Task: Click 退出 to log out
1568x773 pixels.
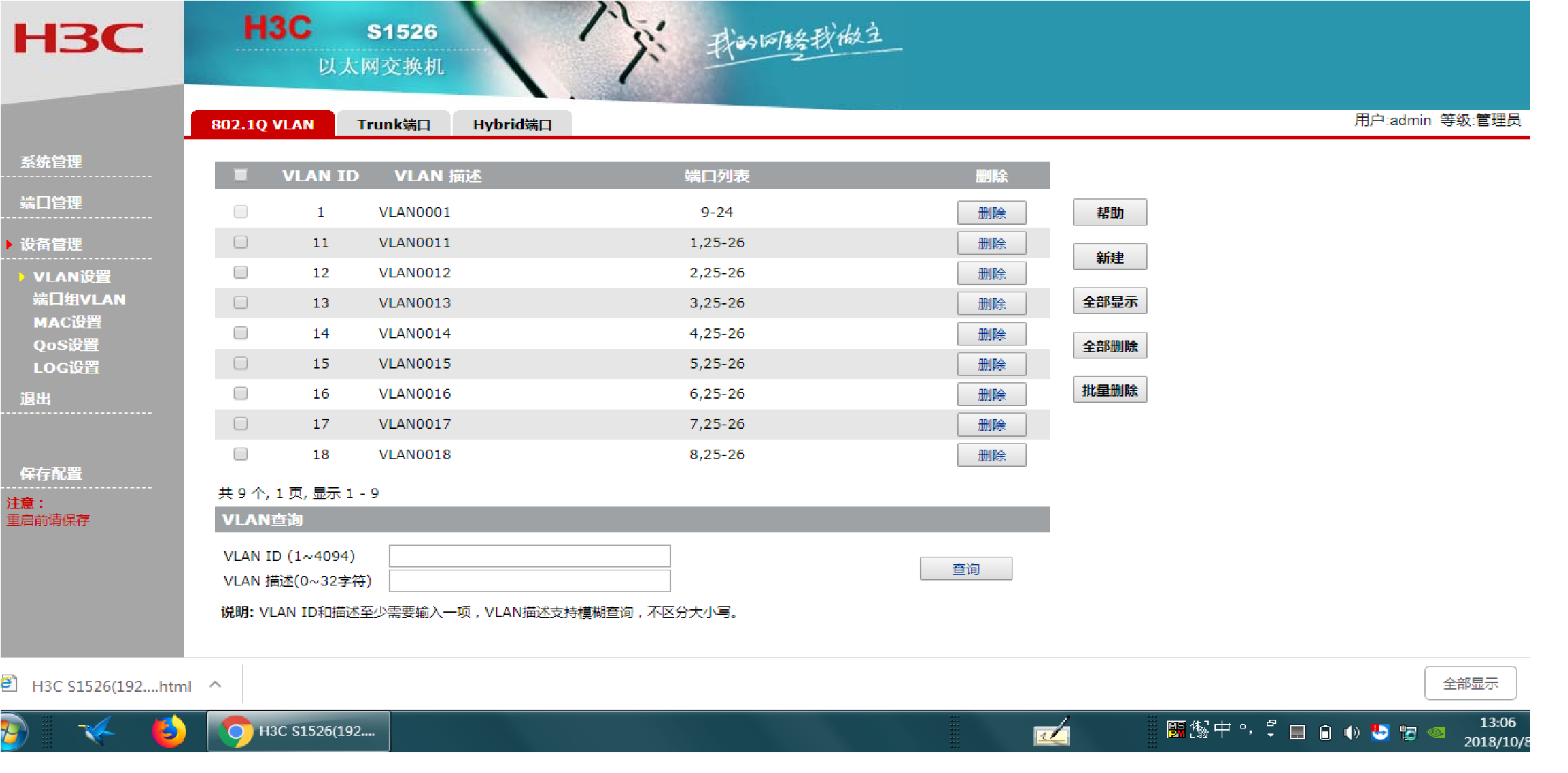Action: click(x=35, y=399)
